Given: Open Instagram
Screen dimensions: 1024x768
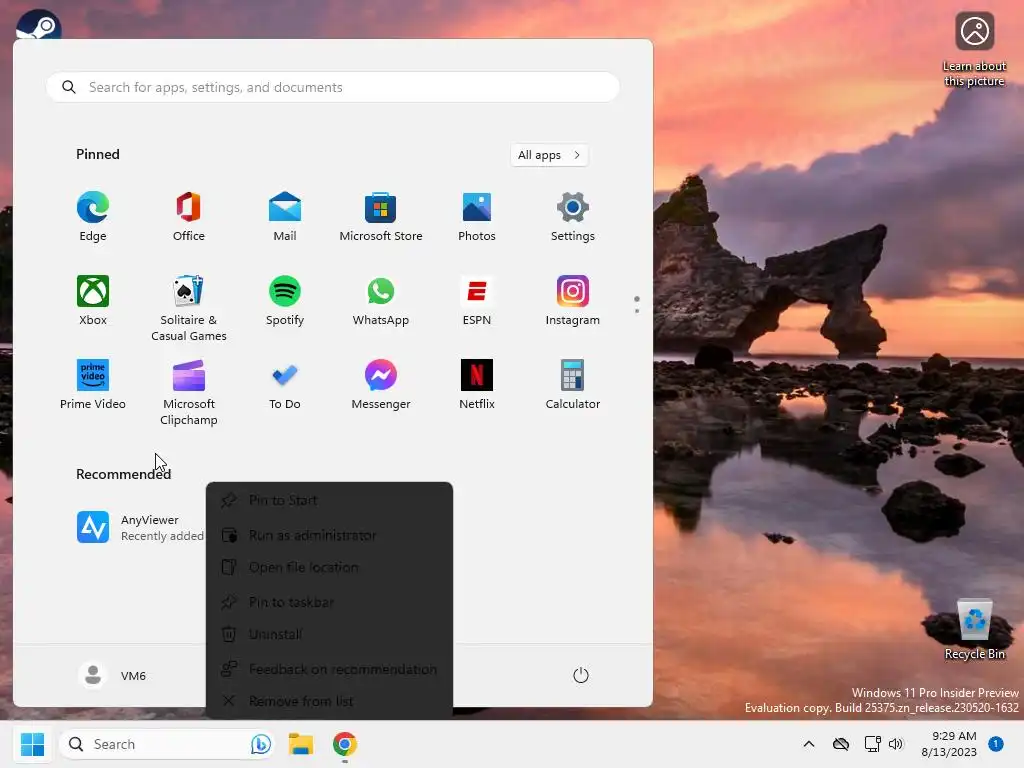Looking at the screenshot, I should 573,300.
